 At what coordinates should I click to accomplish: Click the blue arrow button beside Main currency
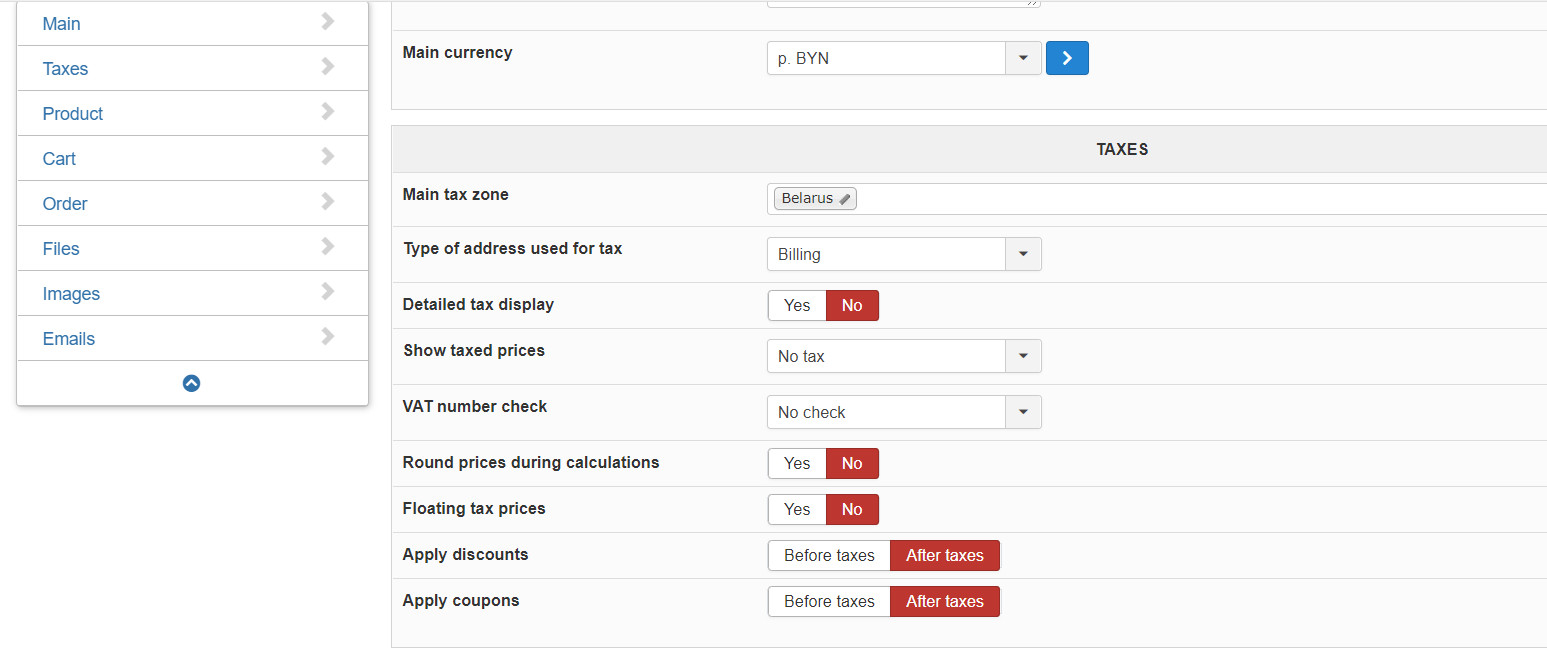pyautogui.click(x=1067, y=58)
